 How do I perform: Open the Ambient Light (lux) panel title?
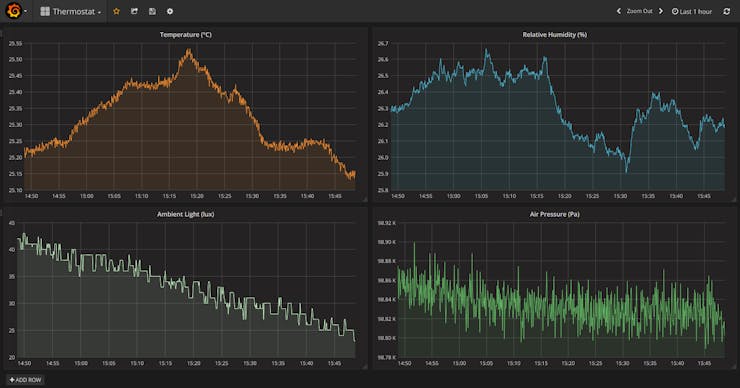point(185,214)
